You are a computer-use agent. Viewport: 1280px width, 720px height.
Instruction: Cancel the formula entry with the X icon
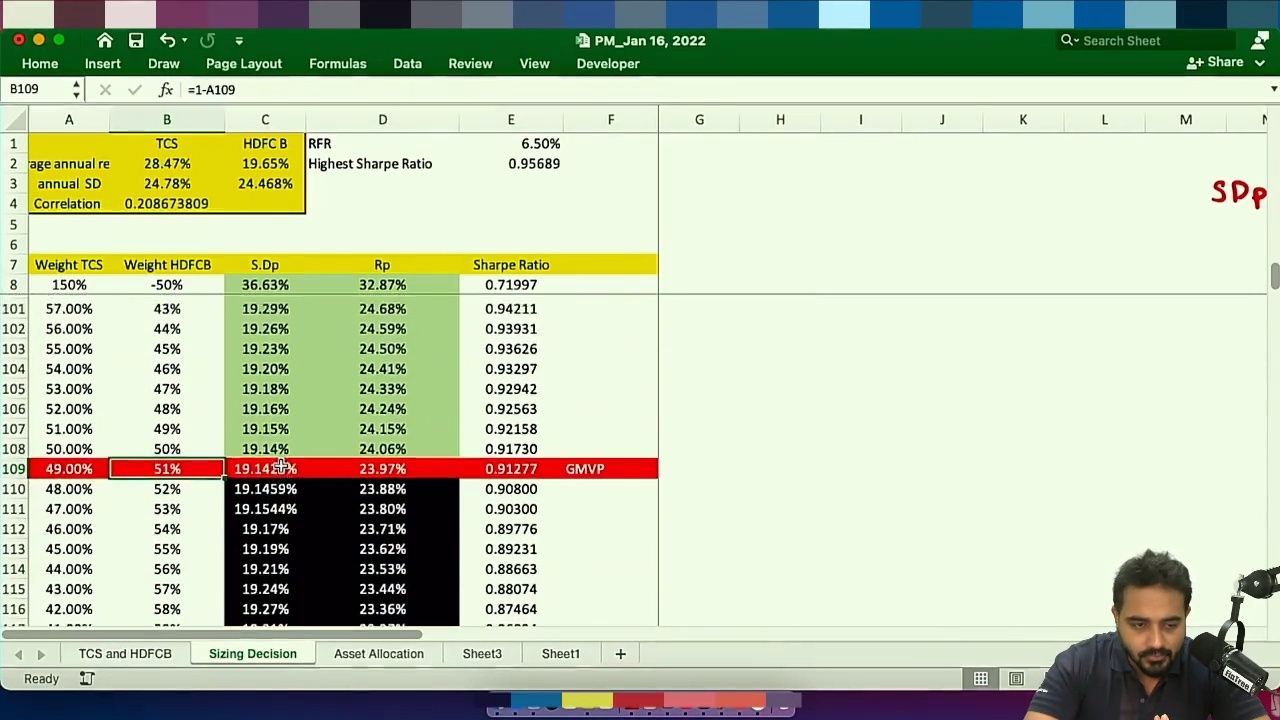click(x=105, y=90)
